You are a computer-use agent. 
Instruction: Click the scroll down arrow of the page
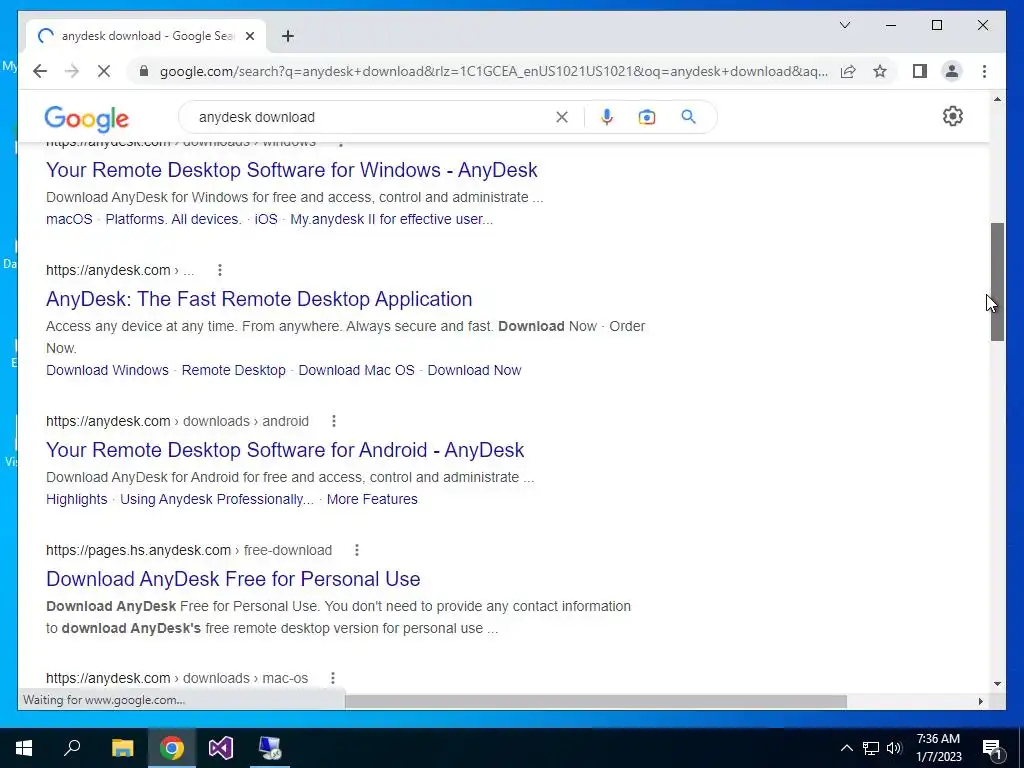coord(997,684)
